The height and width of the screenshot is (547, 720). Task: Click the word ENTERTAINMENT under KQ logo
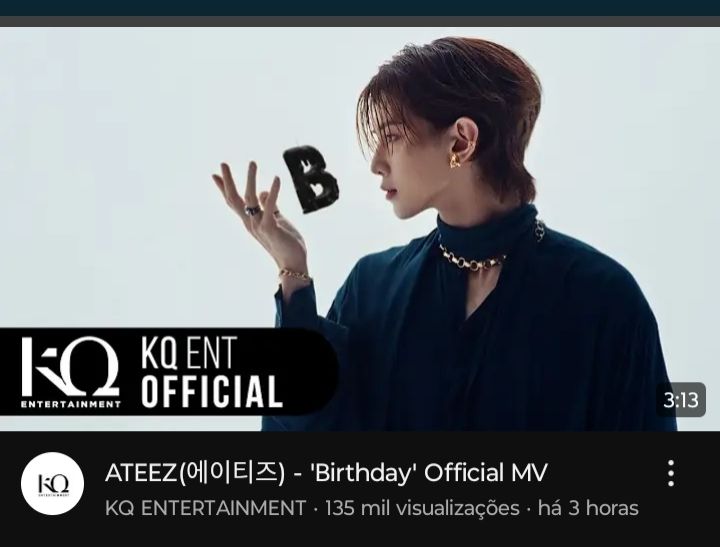tap(71, 404)
